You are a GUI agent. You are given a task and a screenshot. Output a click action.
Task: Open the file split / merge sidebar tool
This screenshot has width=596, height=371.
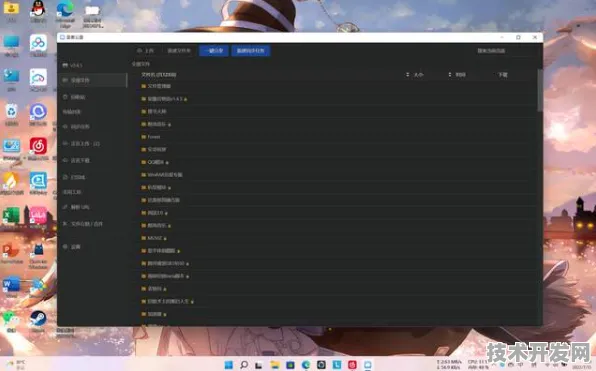point(83,224)
